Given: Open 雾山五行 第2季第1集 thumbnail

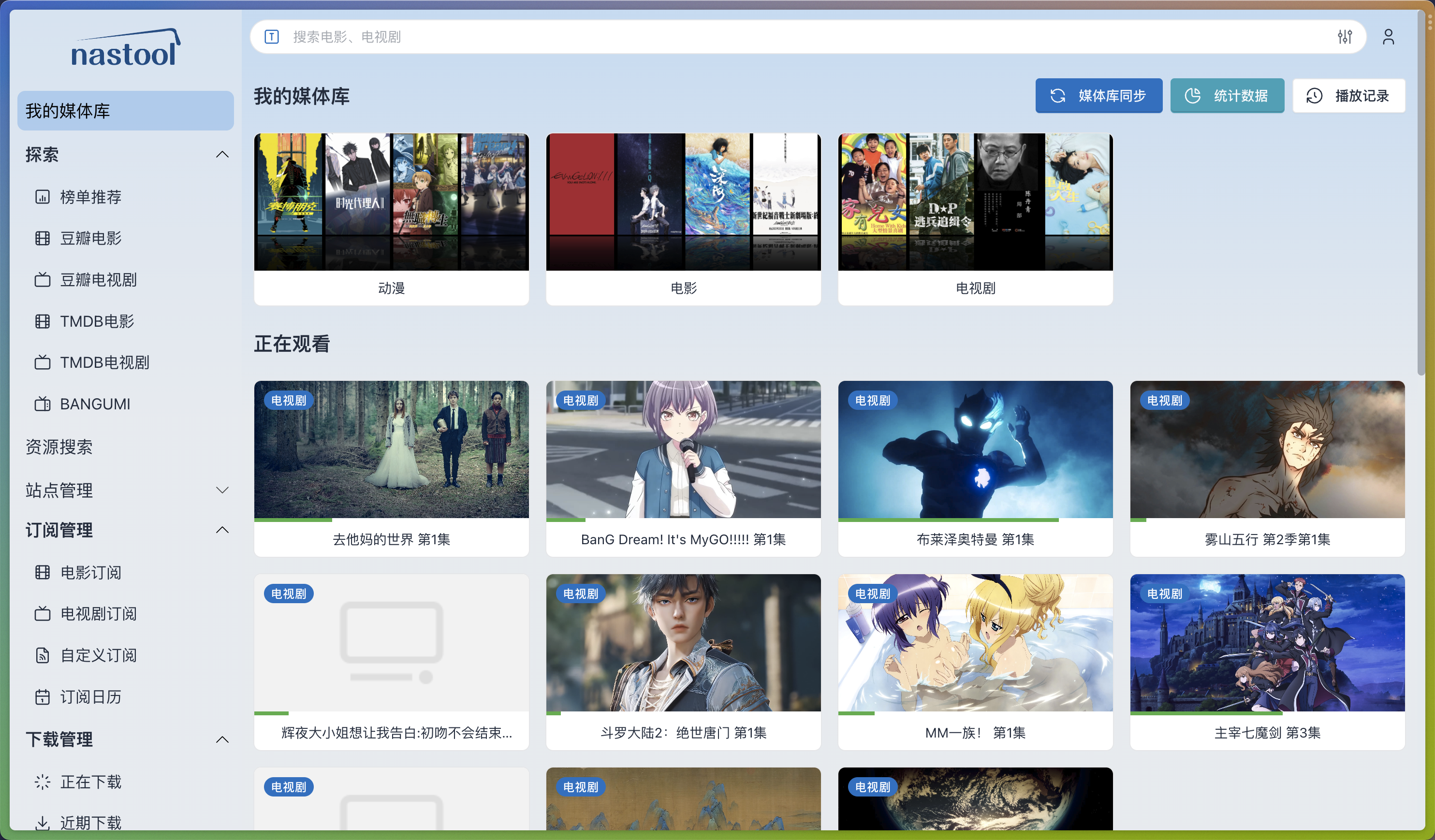Looking at the screenshot, I should (x=1268, y=449).
